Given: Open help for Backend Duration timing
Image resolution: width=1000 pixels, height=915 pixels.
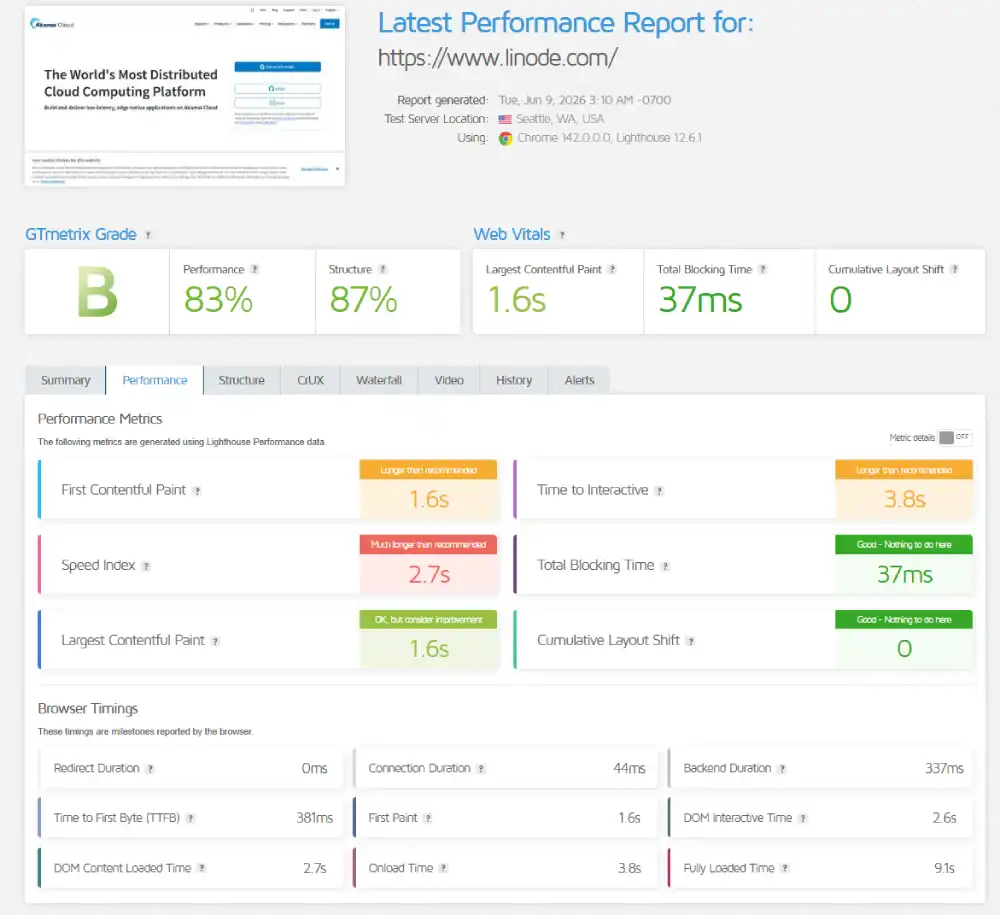Looking at the screenshot, I should click(782, 769).
